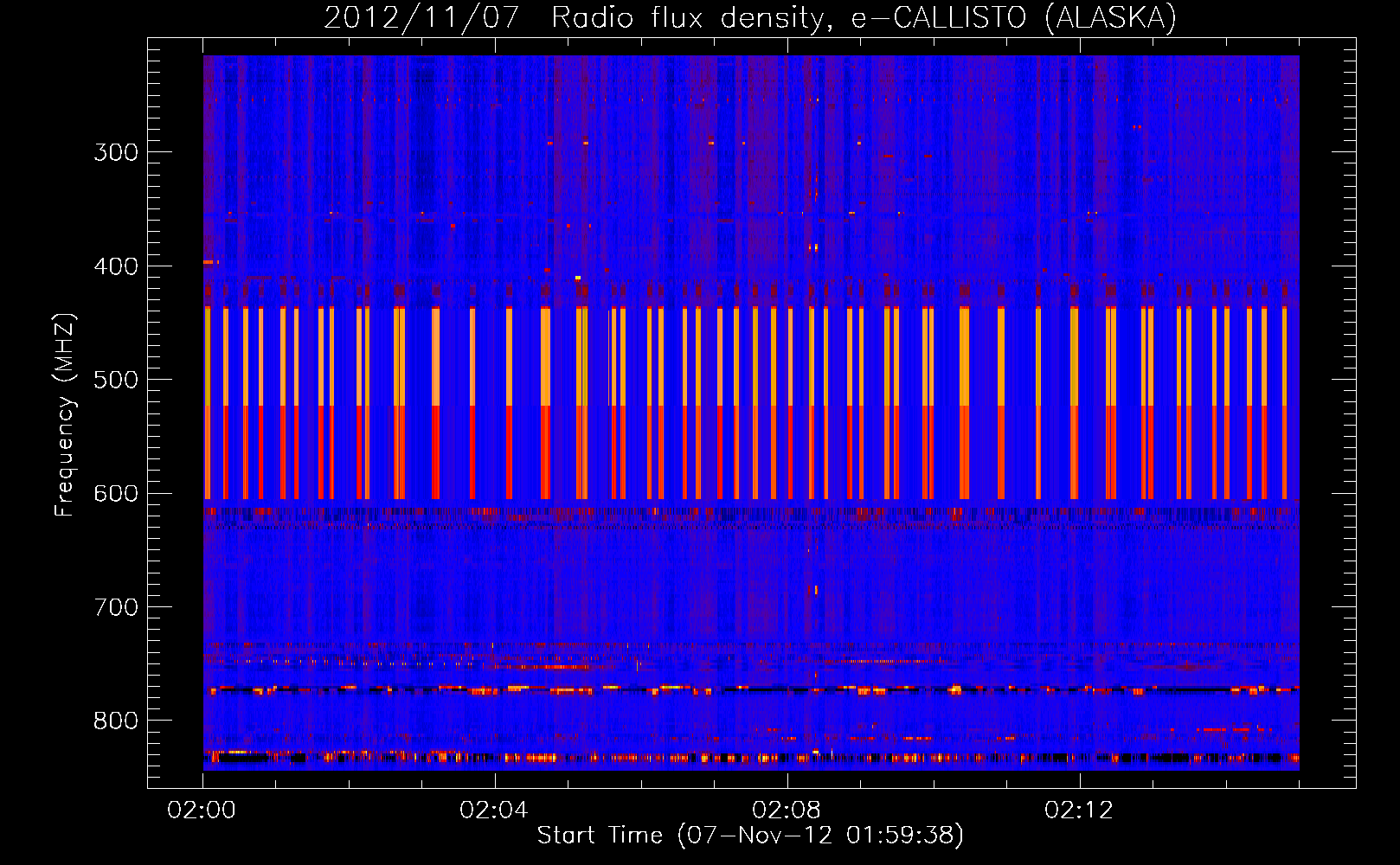The width and height of the screenshot is (1400, 865).
Task: Click the 02:08 time tick label
Action: [787, 811]
